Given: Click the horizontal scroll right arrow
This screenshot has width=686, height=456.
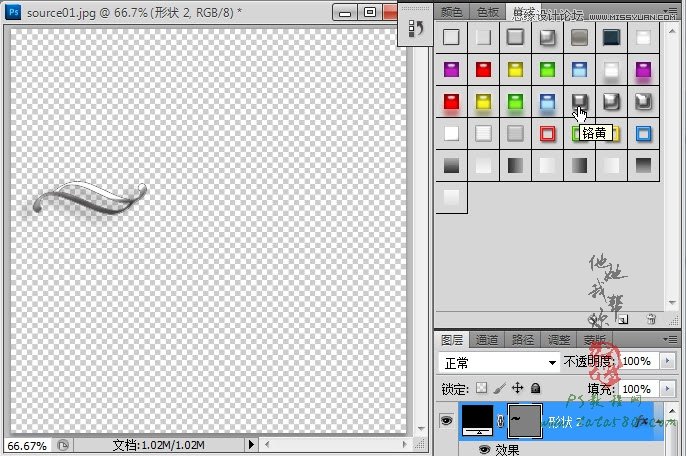Looking at the screenshot, I should (x=405, y=445).
